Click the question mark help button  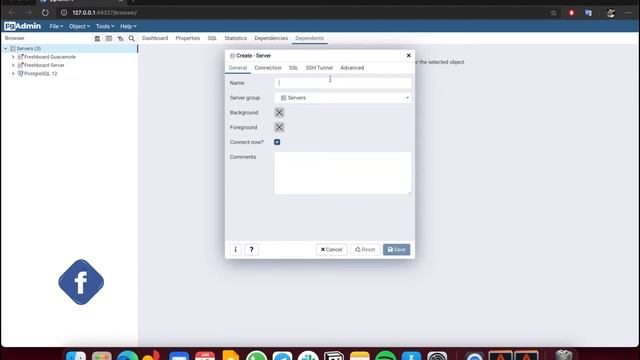[x=251, y=249]
